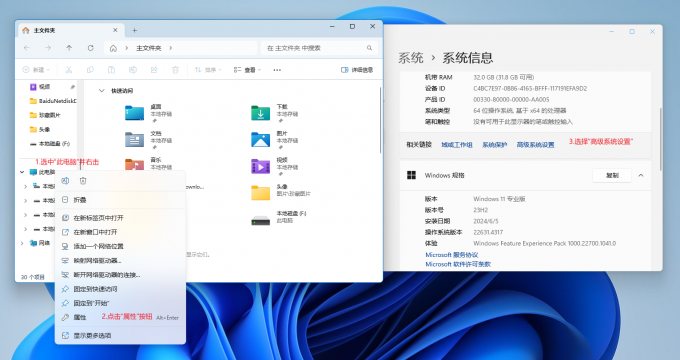The height and width of the screenshot is (360, 680).
Task: Click the 系统 breadcrumb in Settings
Action: [411, 58]
